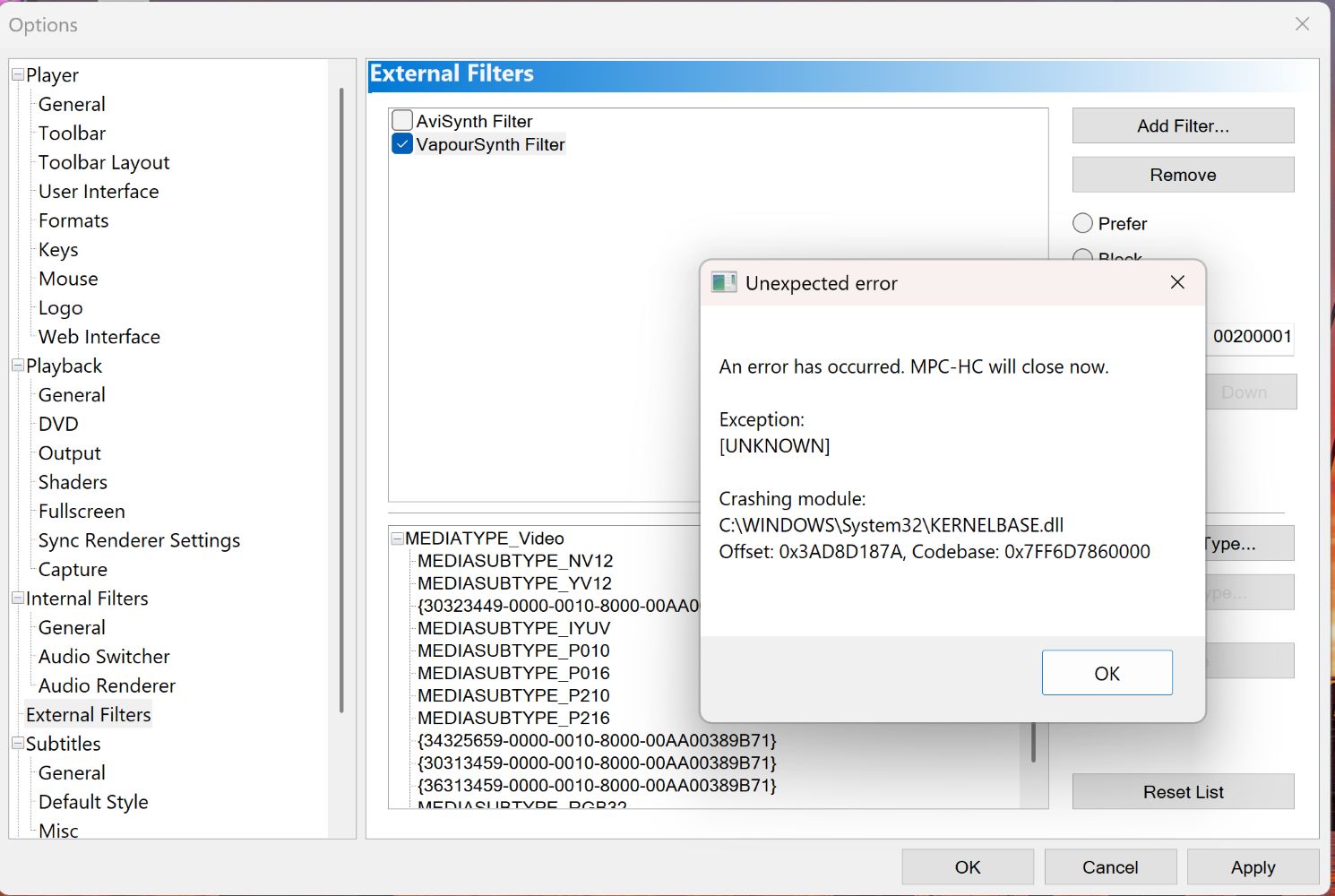1335x896 pixels.
Task: Cancel the Options dialog
Action: coord(1110,867)
